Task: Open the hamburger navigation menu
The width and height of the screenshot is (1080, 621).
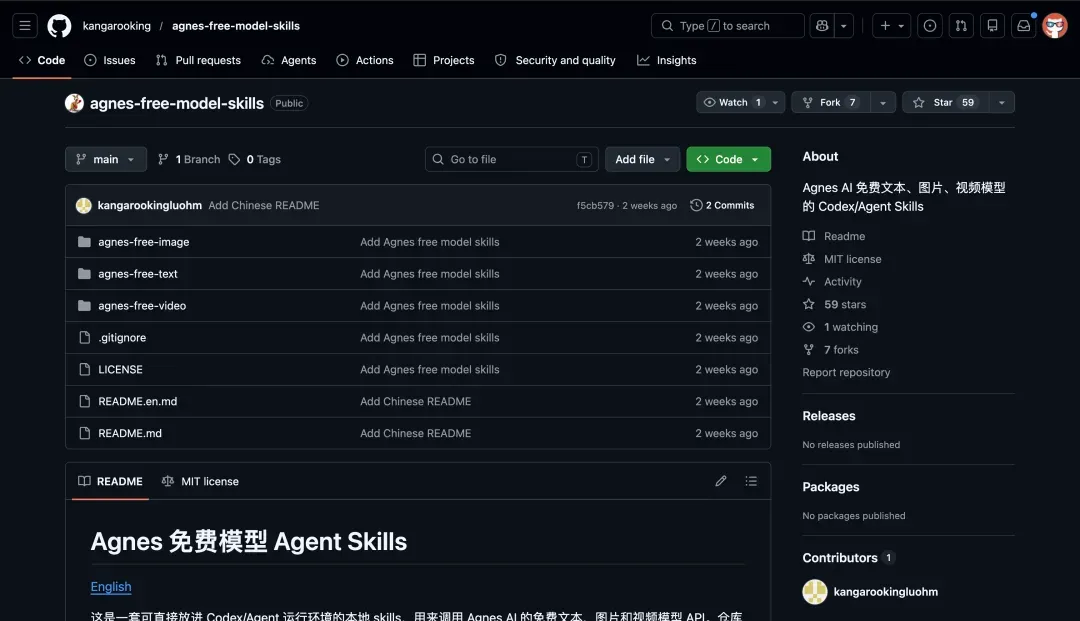Action: pos(25,26)
